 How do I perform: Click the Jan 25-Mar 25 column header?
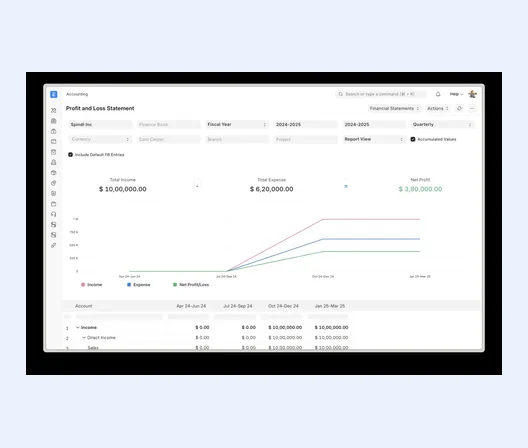[330, 306]
